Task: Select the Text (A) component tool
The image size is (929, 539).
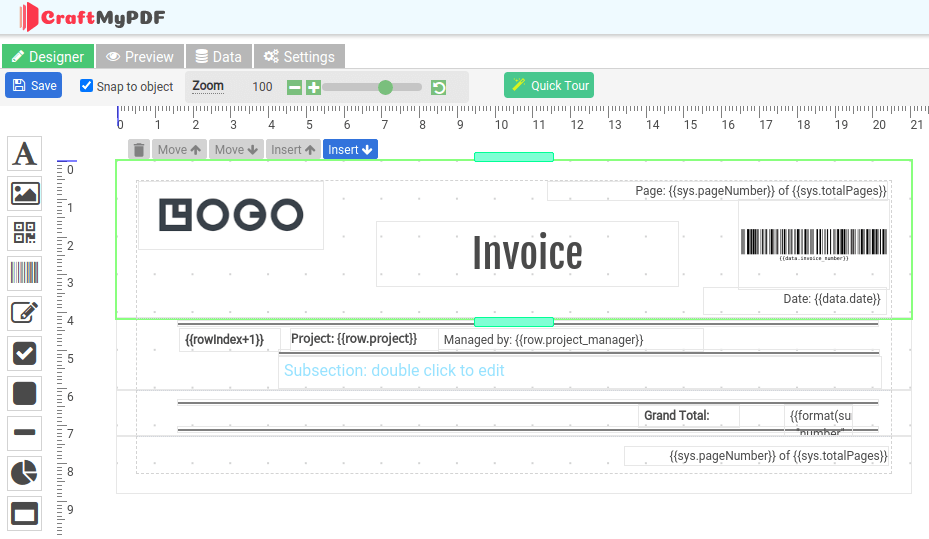Action: pos(24,153)
